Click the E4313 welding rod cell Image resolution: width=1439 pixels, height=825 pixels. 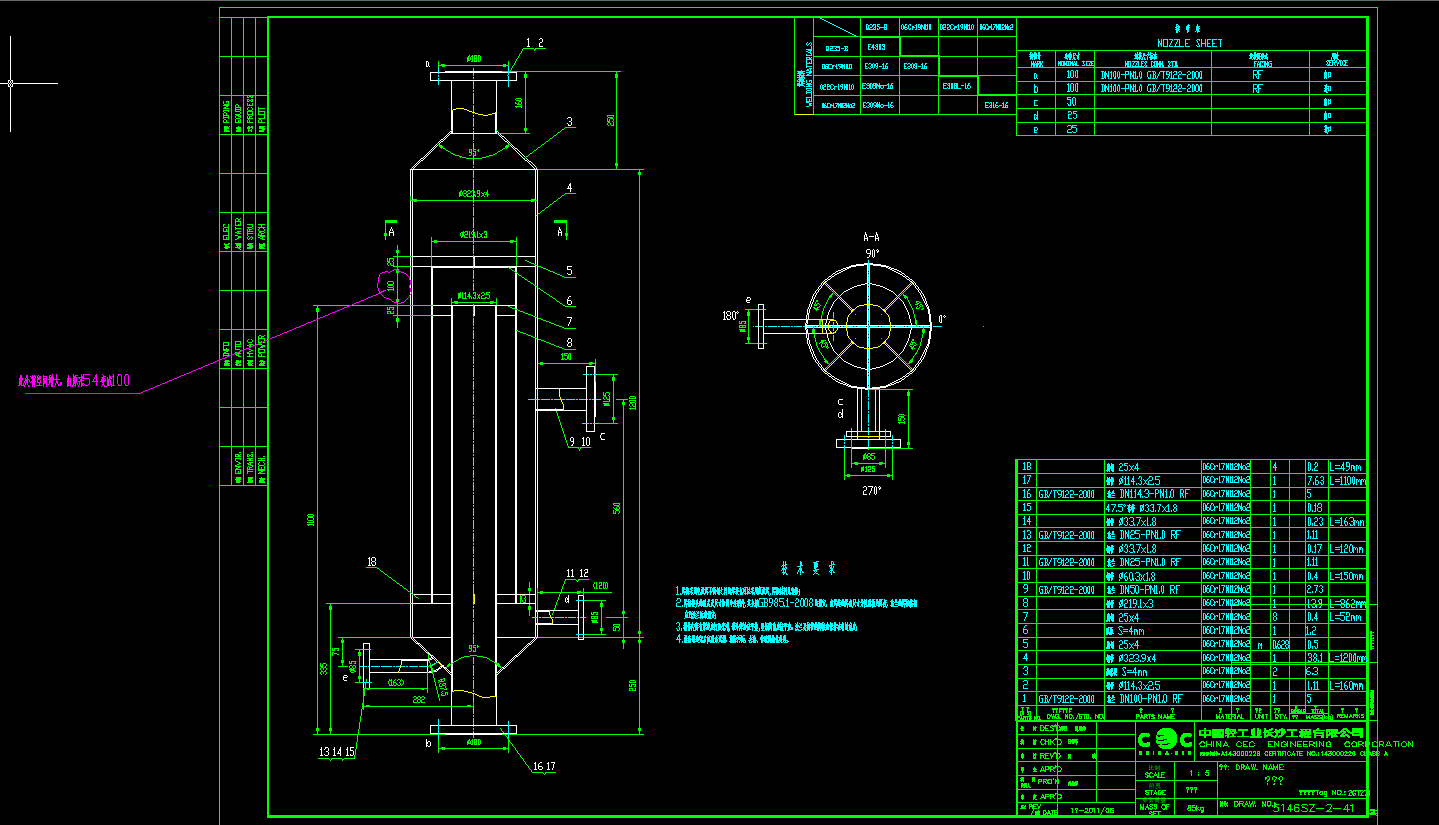click(x=877, y=46)
